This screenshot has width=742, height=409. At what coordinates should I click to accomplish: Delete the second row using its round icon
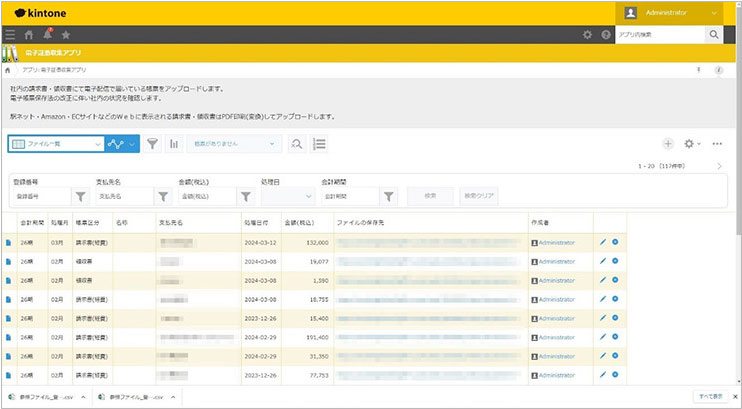tap(616, 260)
